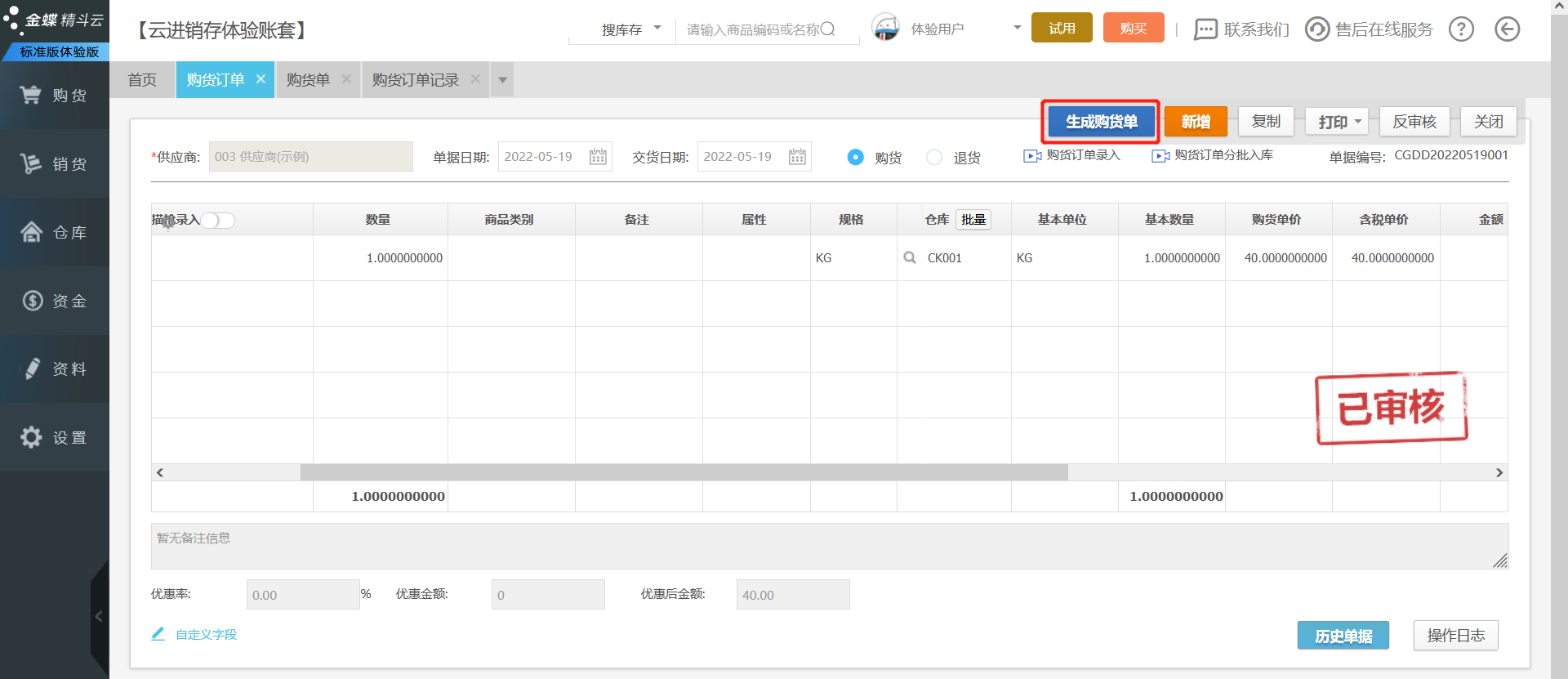
Task: Click the 购买 buy button
Action: [x=1134, y=29]
